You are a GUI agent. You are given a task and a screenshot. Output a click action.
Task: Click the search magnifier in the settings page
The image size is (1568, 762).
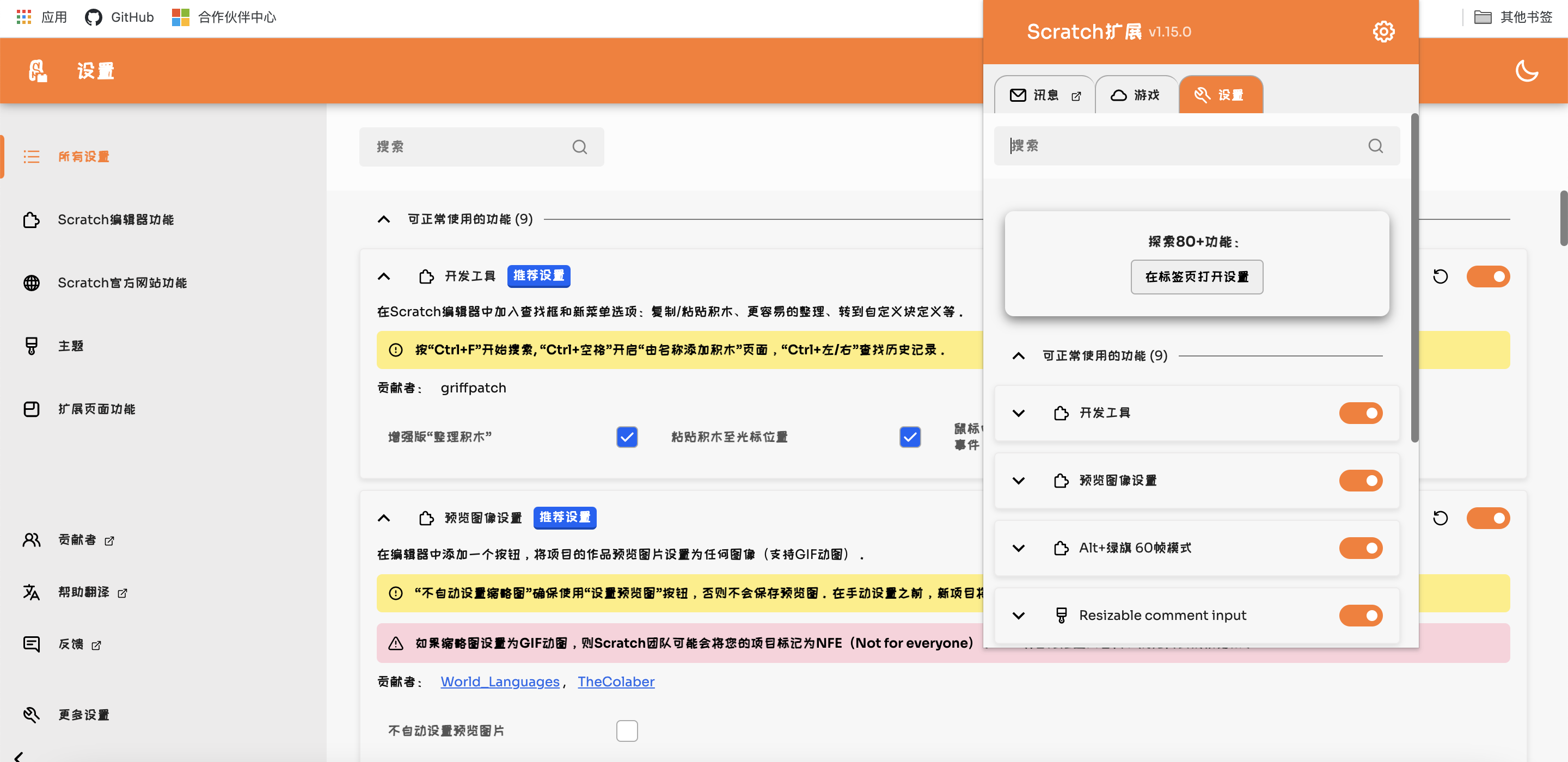579,146
